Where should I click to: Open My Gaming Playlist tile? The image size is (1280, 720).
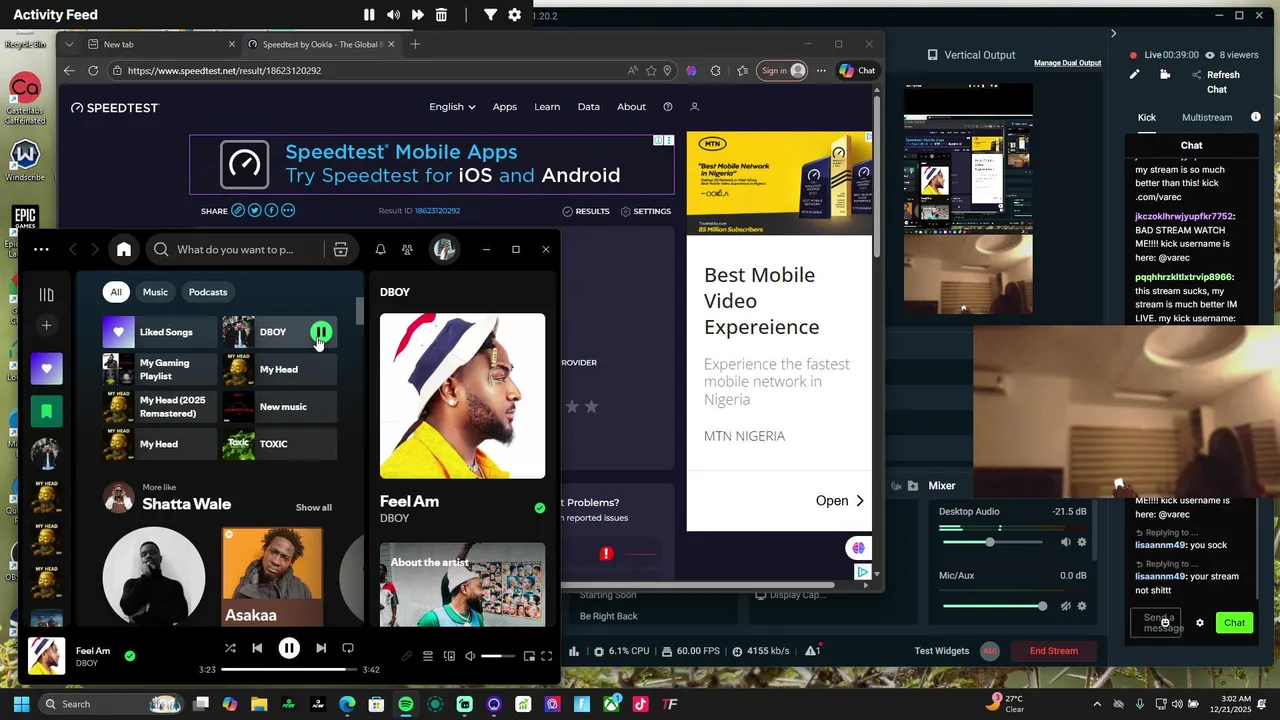click(159, 369)
